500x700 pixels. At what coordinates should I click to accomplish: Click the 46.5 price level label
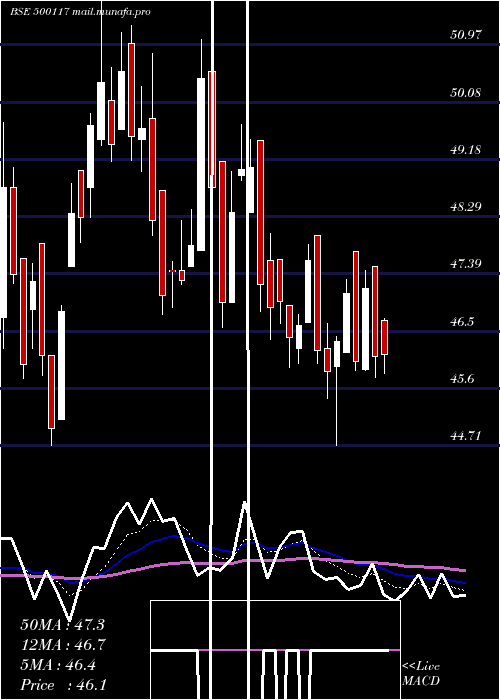pyautogui.click(x=463, y=321)
